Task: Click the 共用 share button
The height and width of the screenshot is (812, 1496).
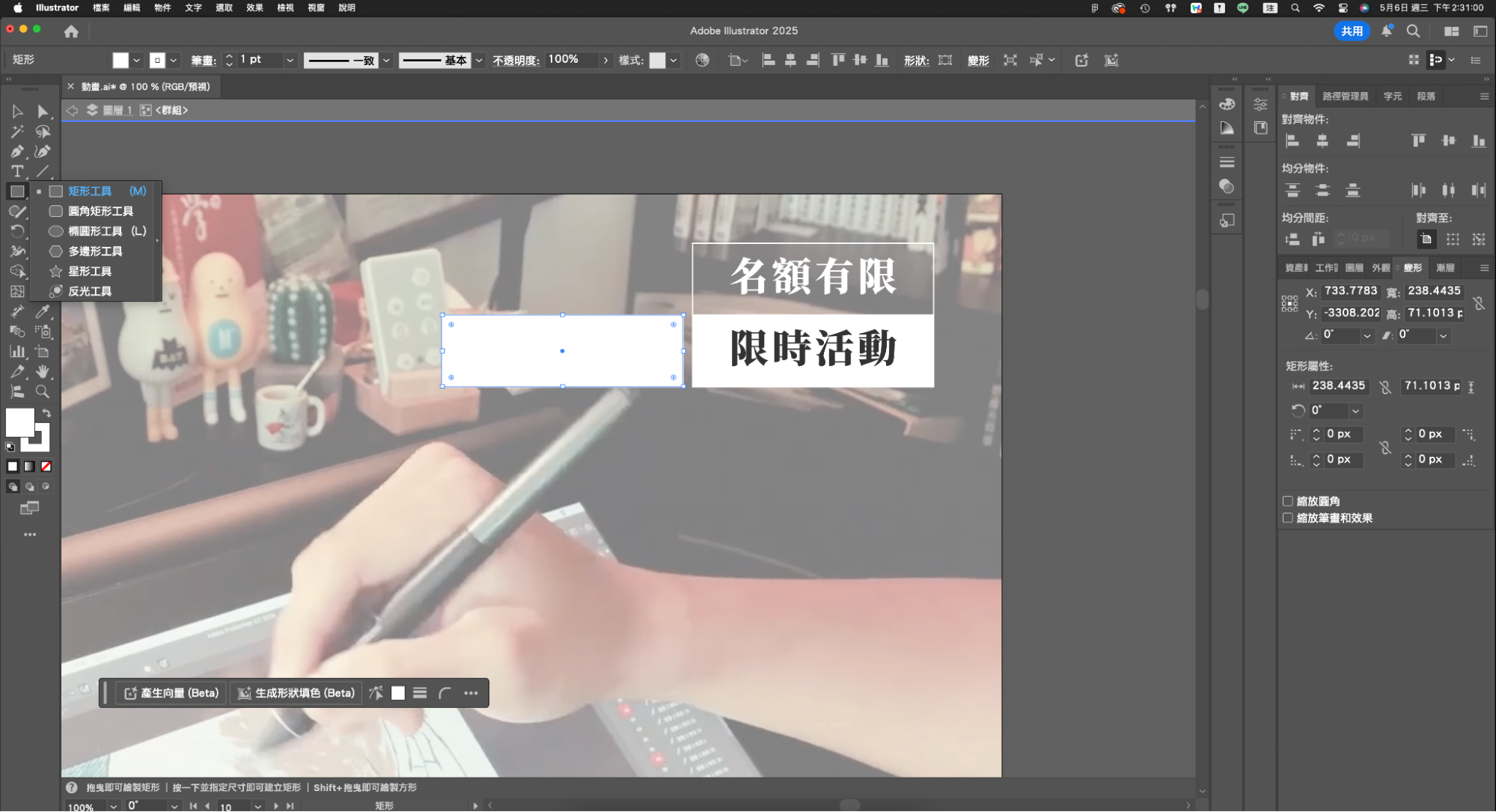Action: point(1352,31)
